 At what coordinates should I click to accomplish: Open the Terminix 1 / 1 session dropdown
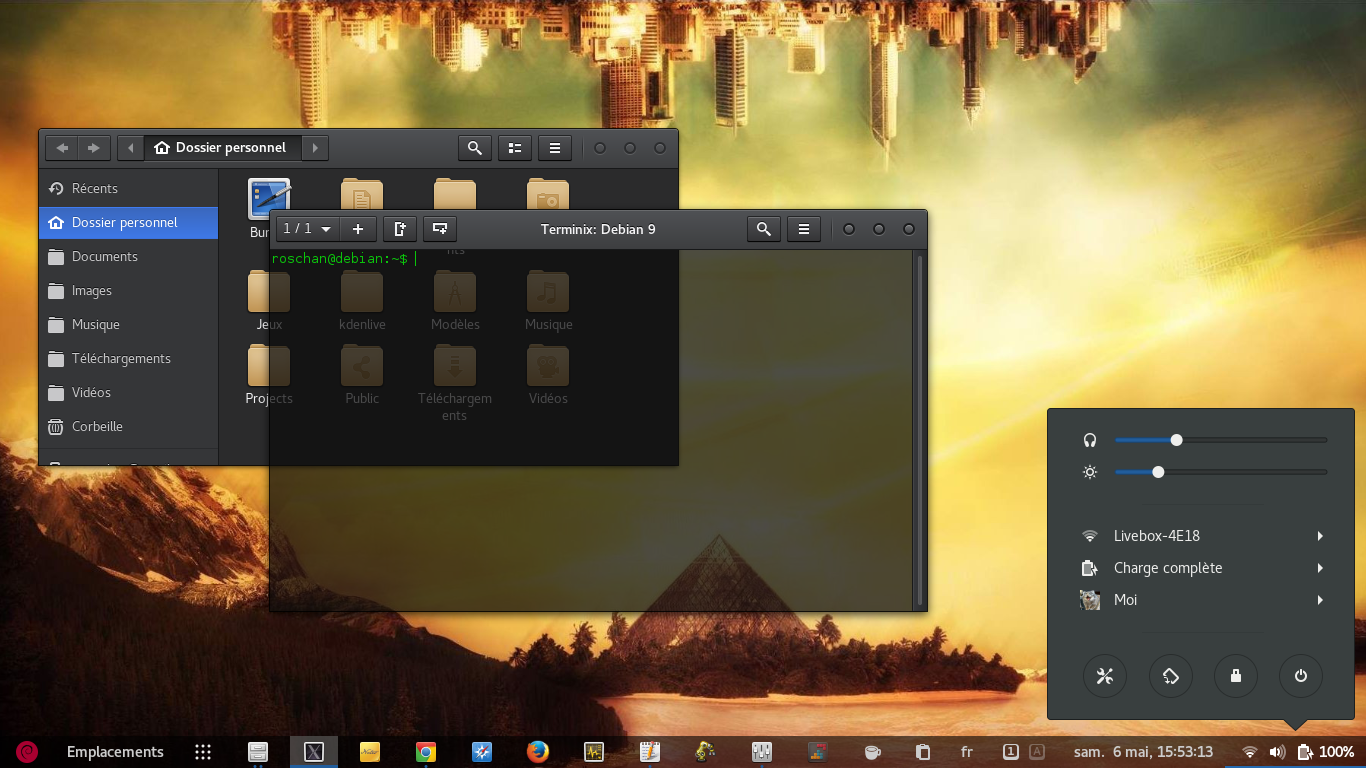coord(307,229)
